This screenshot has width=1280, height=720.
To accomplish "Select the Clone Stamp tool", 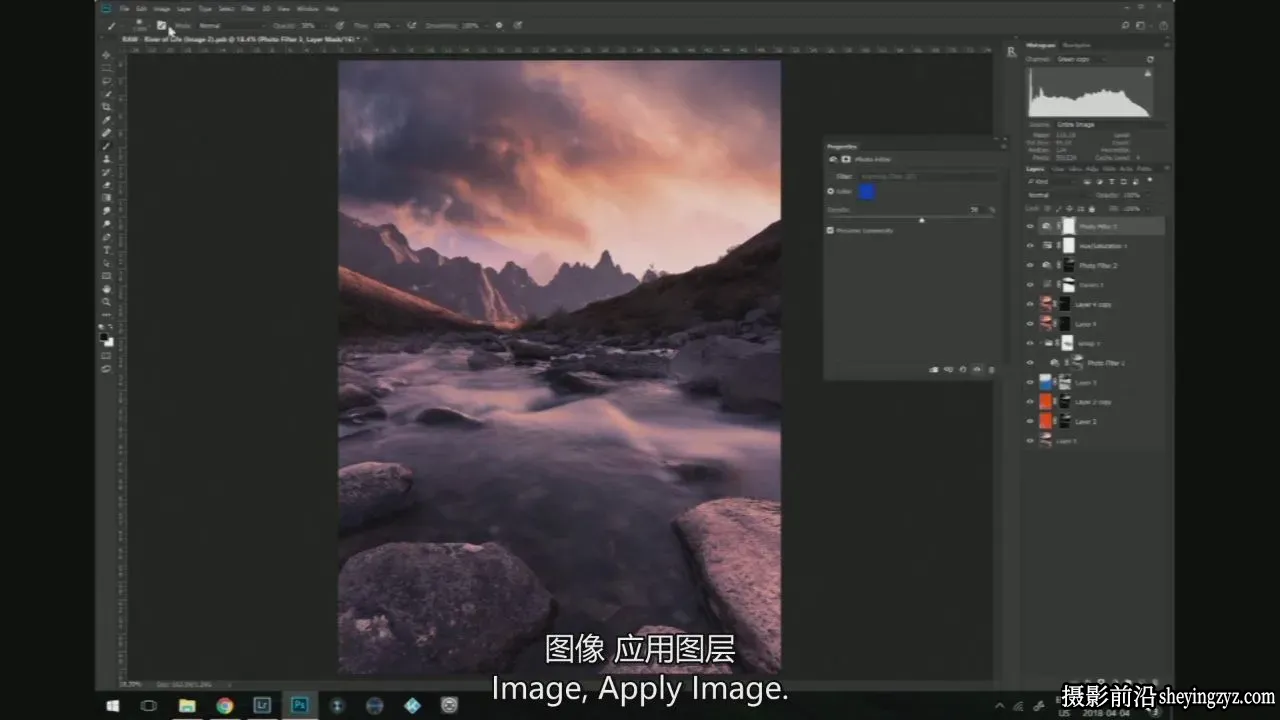I will (107, 159).
